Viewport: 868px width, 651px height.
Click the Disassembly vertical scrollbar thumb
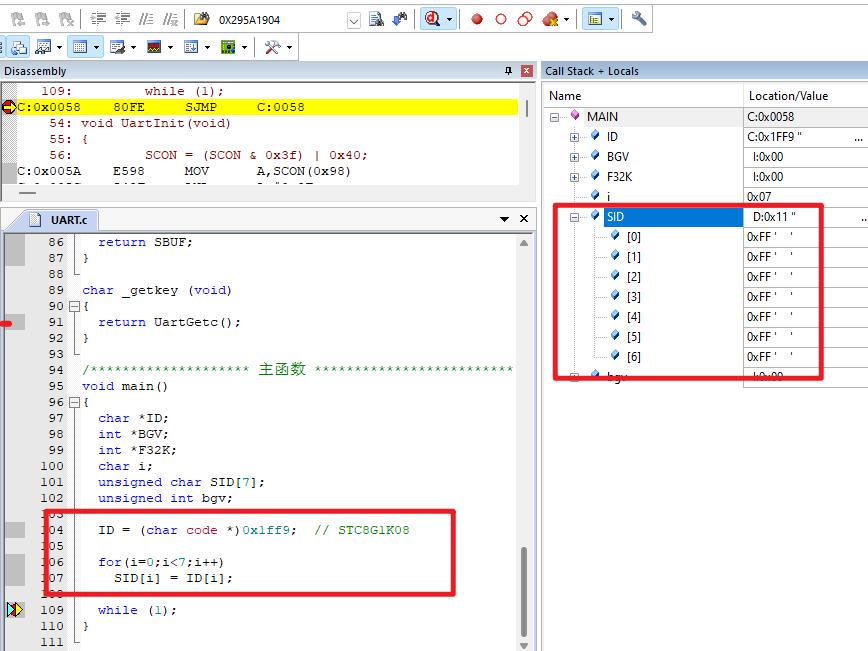coord(526,108)
